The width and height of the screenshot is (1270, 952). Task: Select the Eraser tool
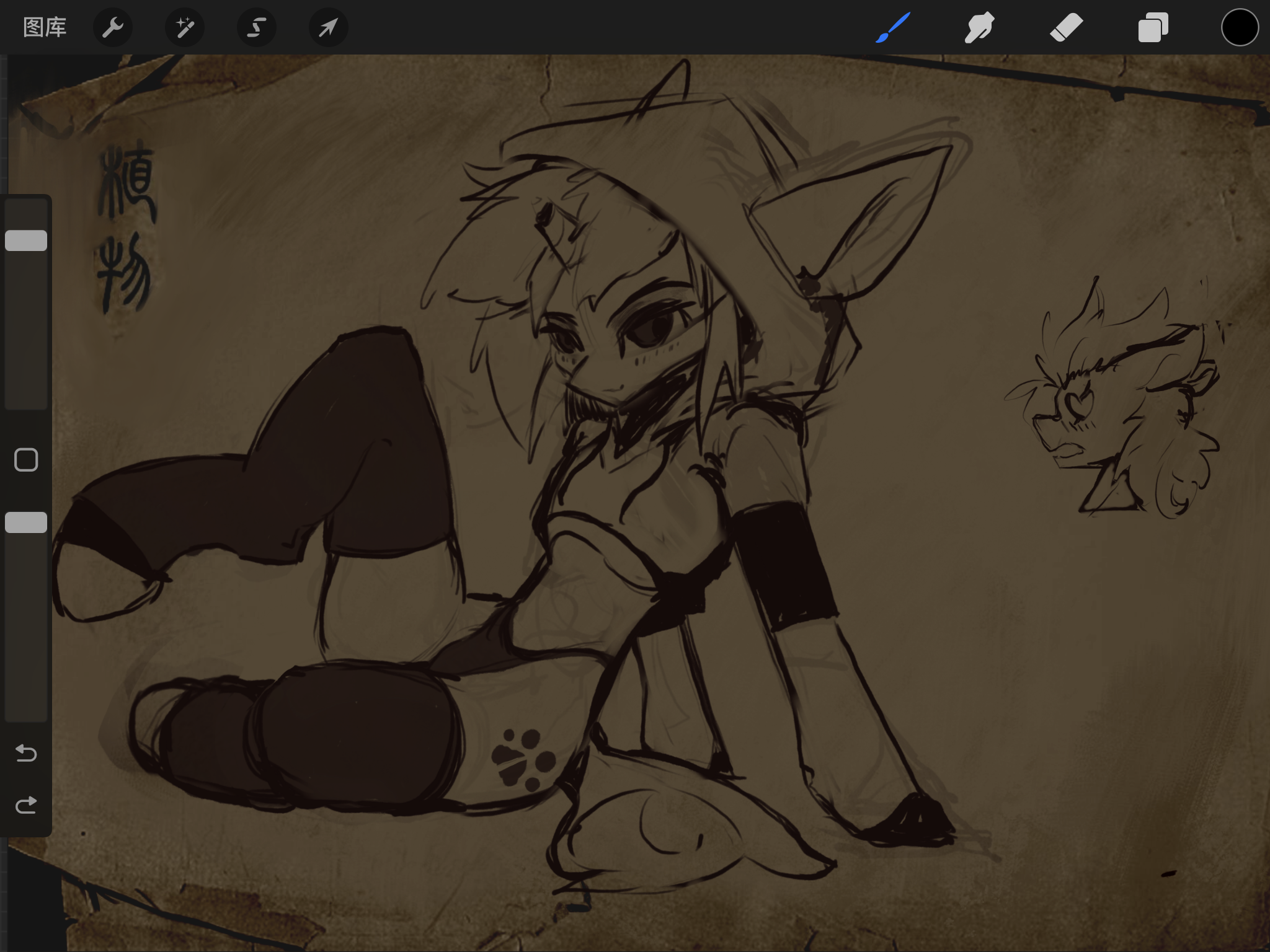(x=1066, y=27)
